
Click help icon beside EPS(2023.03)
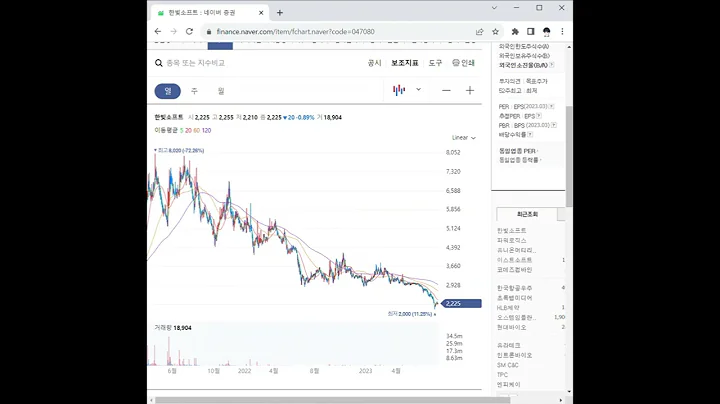pos(551,107)
